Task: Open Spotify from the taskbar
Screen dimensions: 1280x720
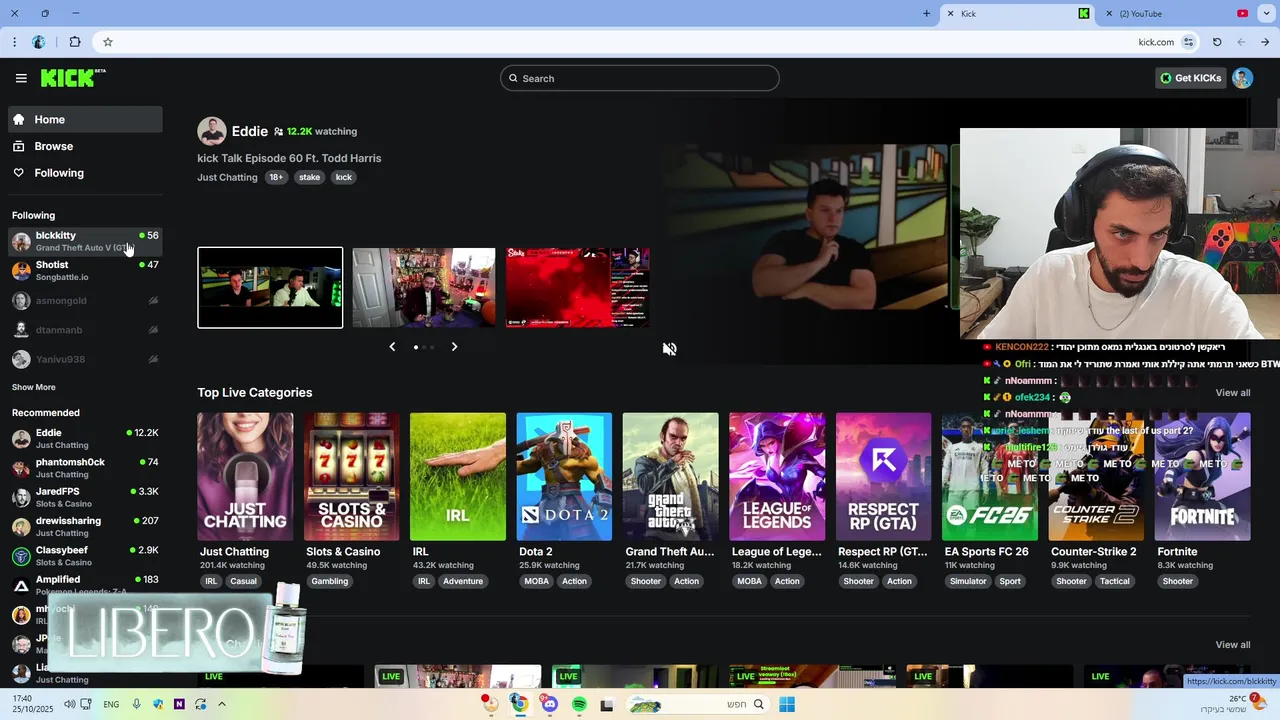Action: [579, 705]
